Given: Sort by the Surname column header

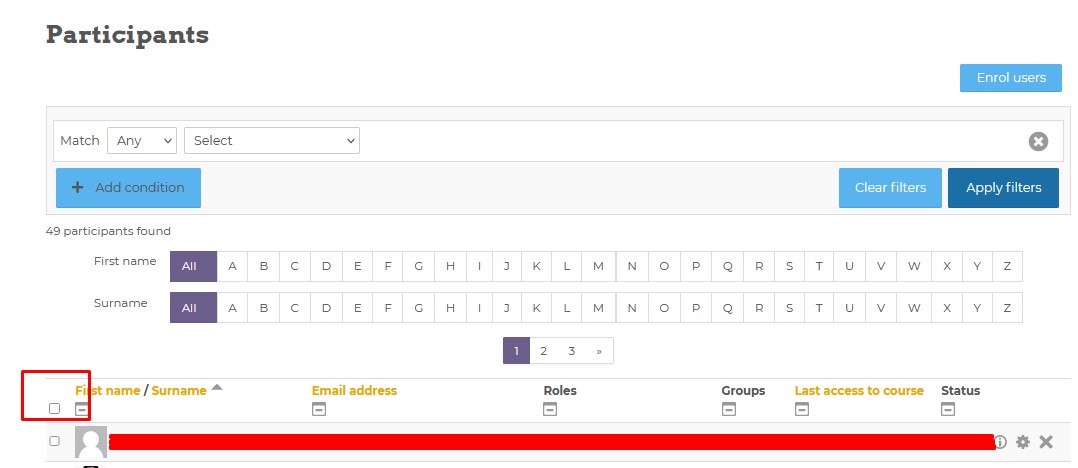Looking at the screenshot, I should coord(179,391).
